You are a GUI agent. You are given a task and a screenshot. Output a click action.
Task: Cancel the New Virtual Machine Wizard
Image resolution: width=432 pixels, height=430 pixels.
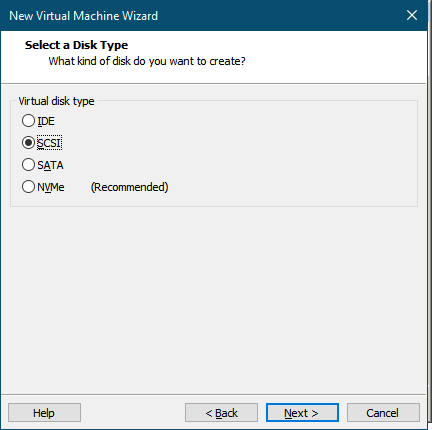coord(383,413)
